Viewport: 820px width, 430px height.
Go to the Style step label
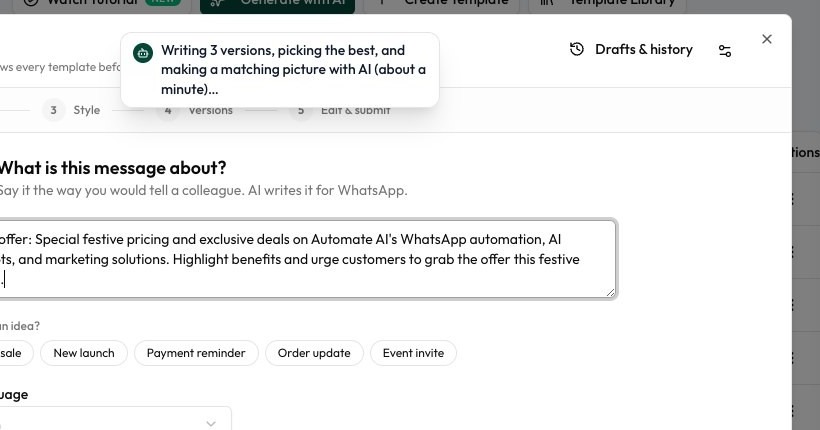tap(87, 110)
